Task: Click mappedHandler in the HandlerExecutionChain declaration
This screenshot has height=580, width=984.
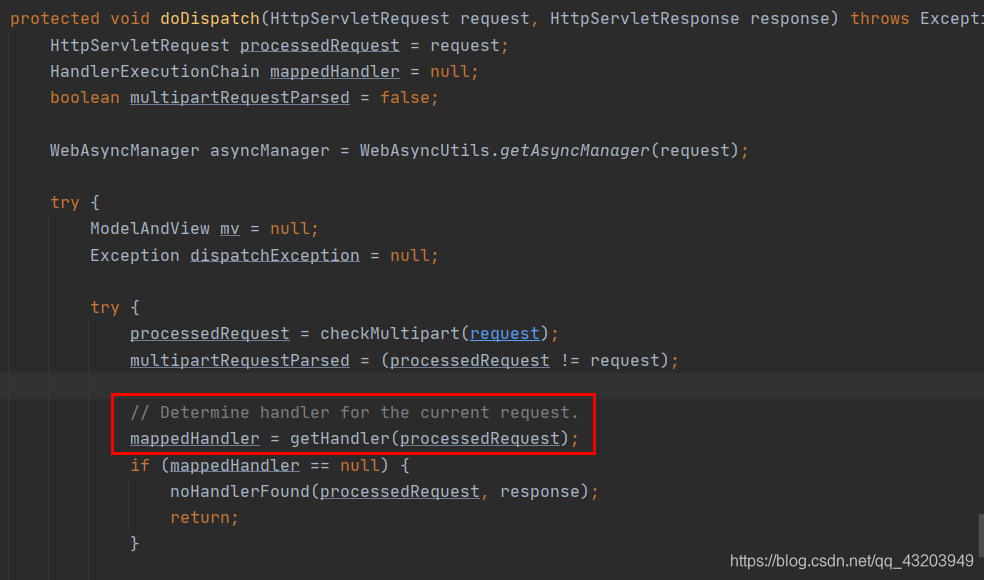Action: (x=334, y=72)
